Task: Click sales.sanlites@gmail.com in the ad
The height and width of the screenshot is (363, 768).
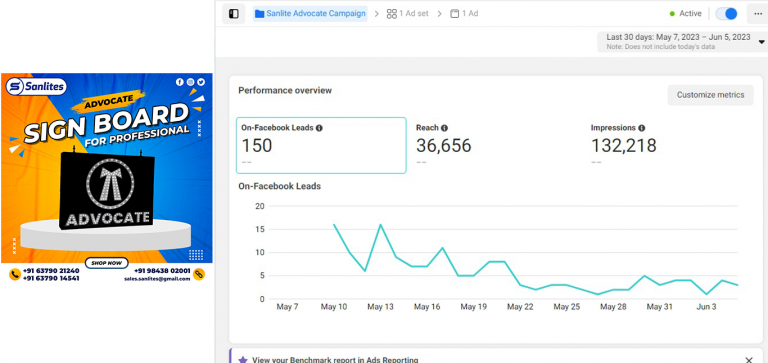Action: (157, 279)
